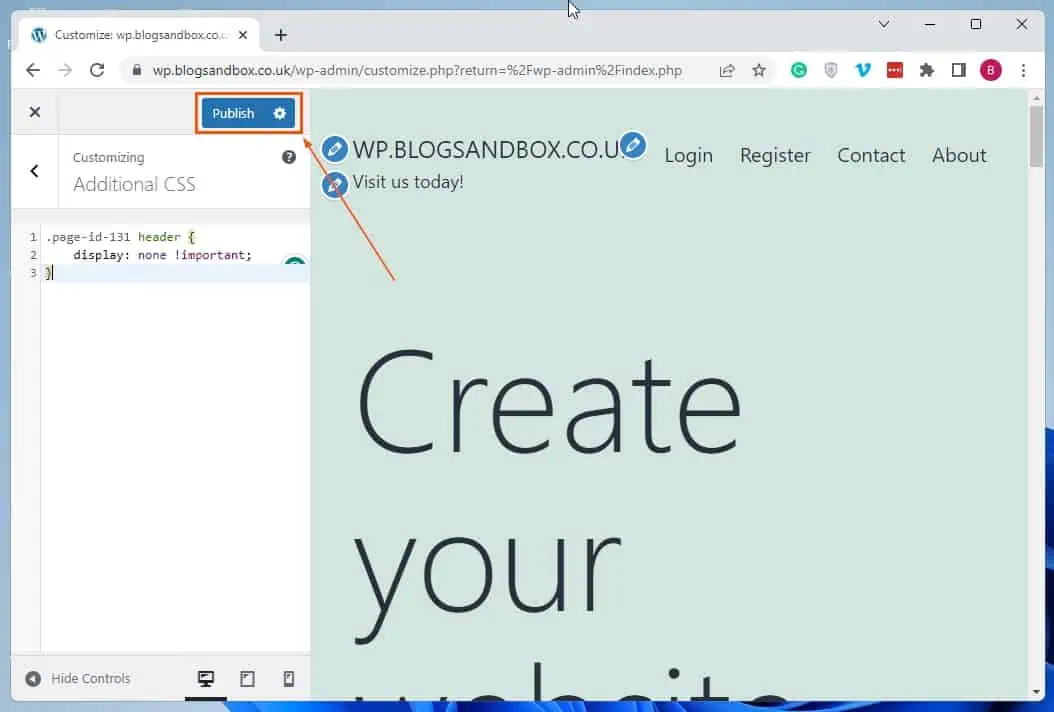1054x712 pixels.
Task: Toggle the browser side panel
Action: coord(959,70)
